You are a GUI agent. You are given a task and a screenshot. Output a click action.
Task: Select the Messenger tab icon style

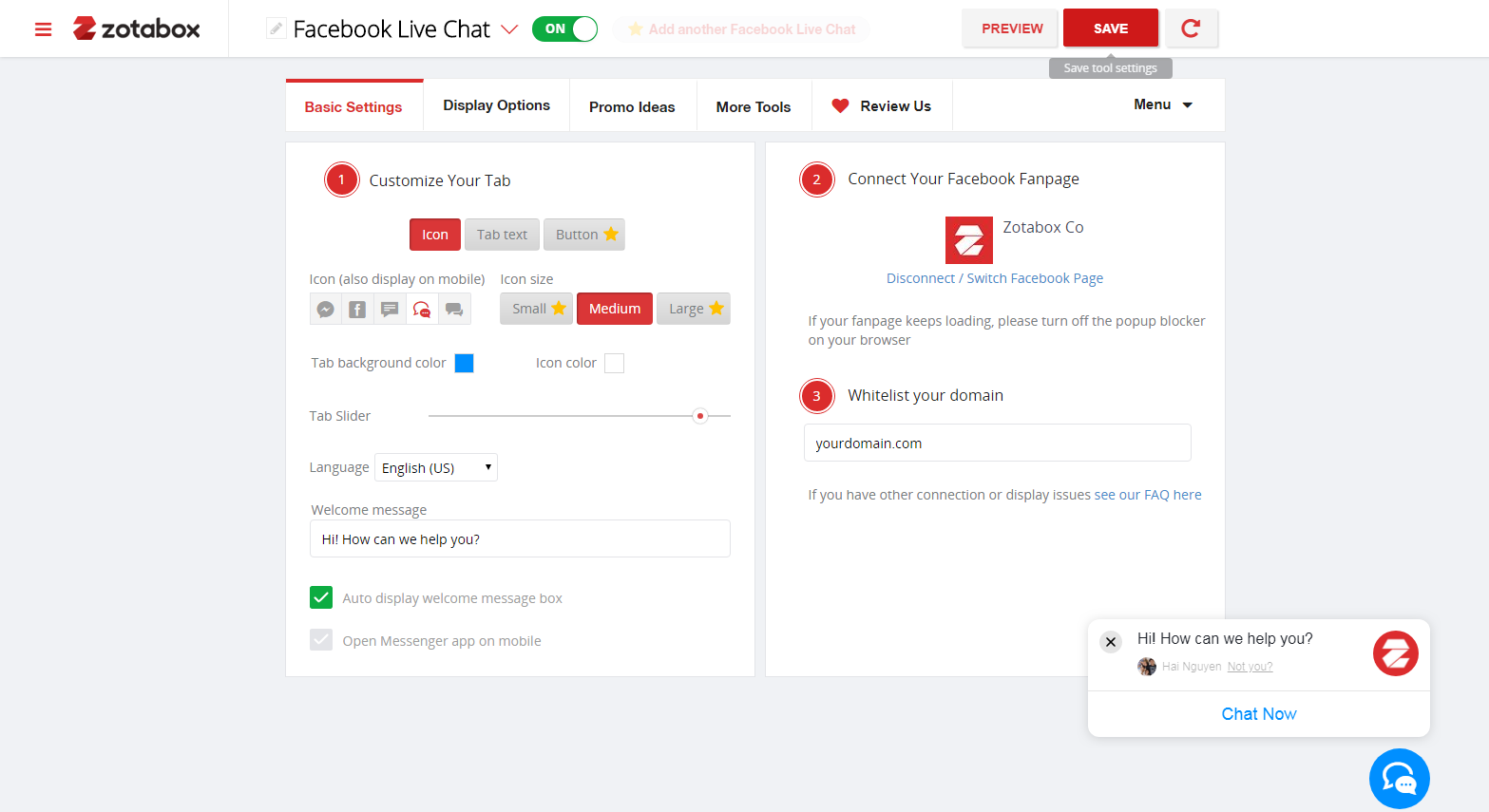point(326,309)
